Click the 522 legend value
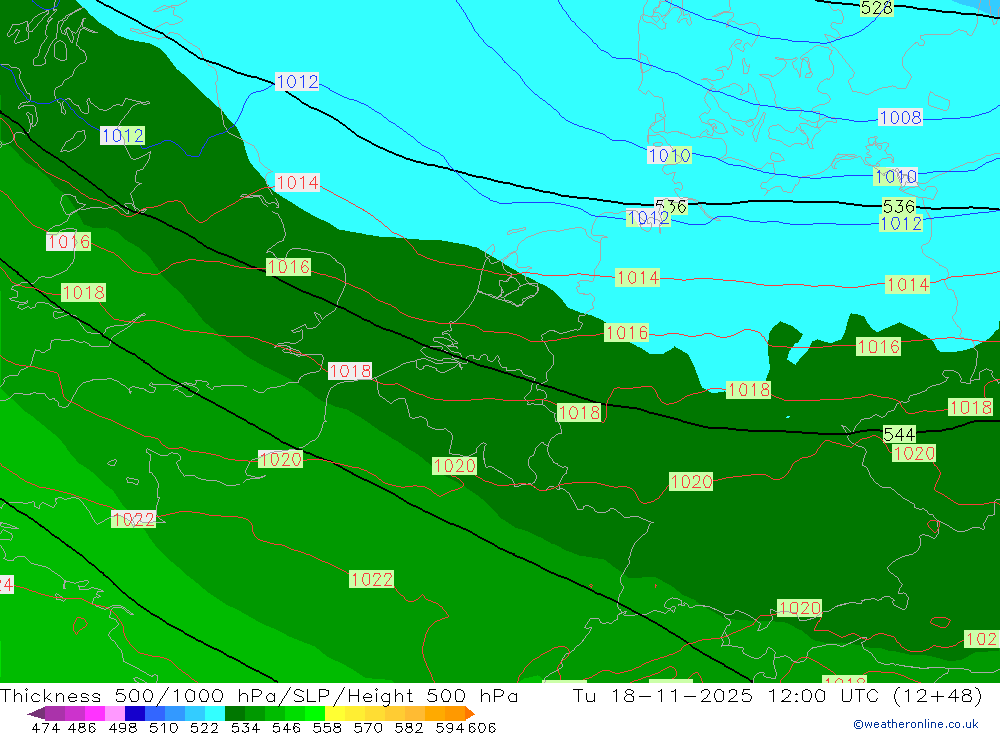This screenshot has width=1000, height=733. tap(204, 727)
